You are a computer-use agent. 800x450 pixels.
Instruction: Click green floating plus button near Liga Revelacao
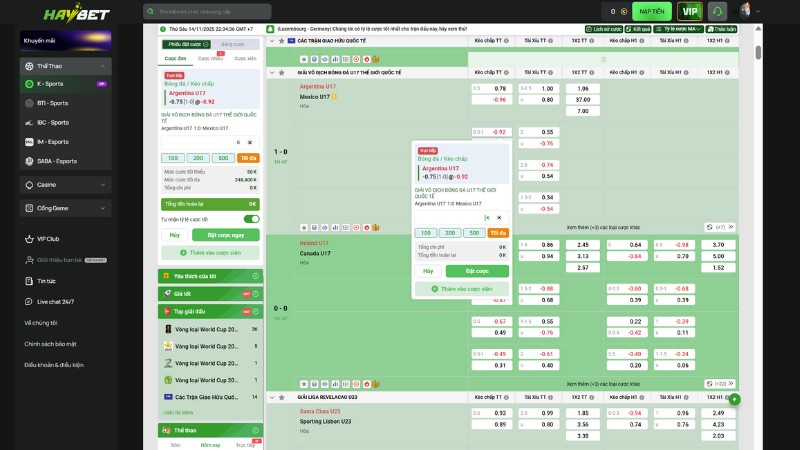coord(735,399)
